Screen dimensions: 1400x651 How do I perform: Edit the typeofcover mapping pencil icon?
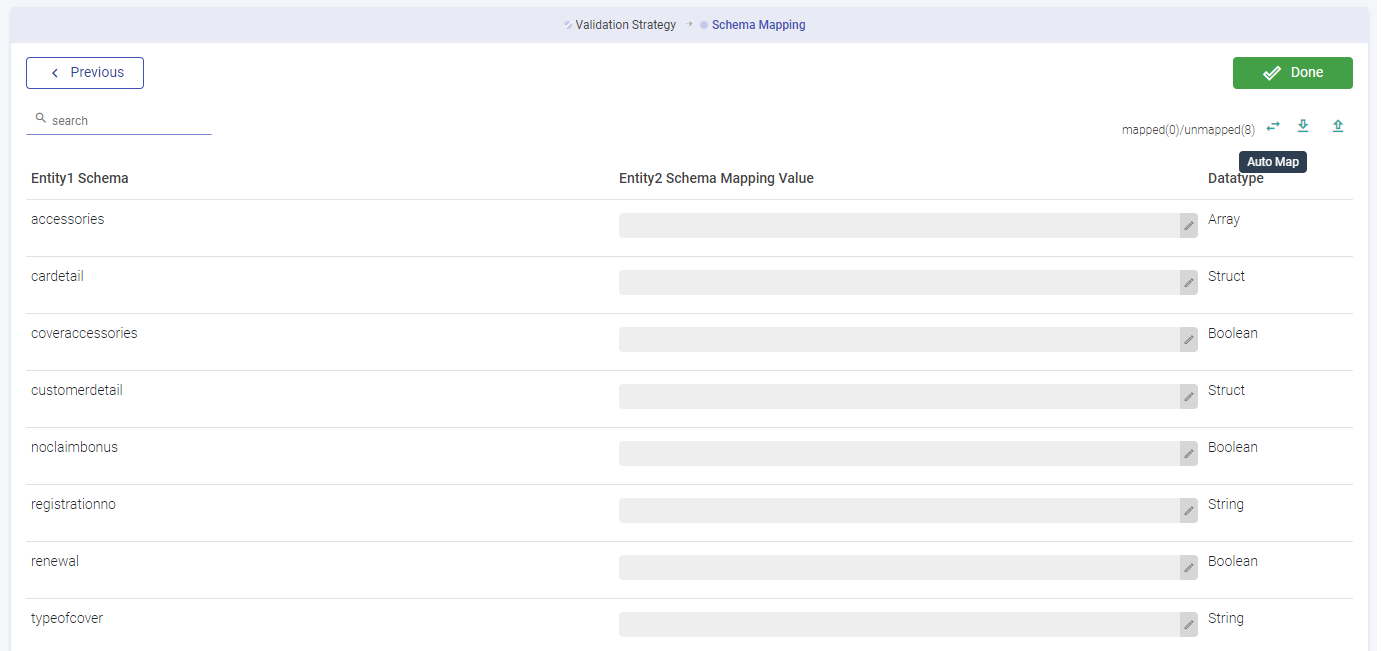[x=1189, y=625]
